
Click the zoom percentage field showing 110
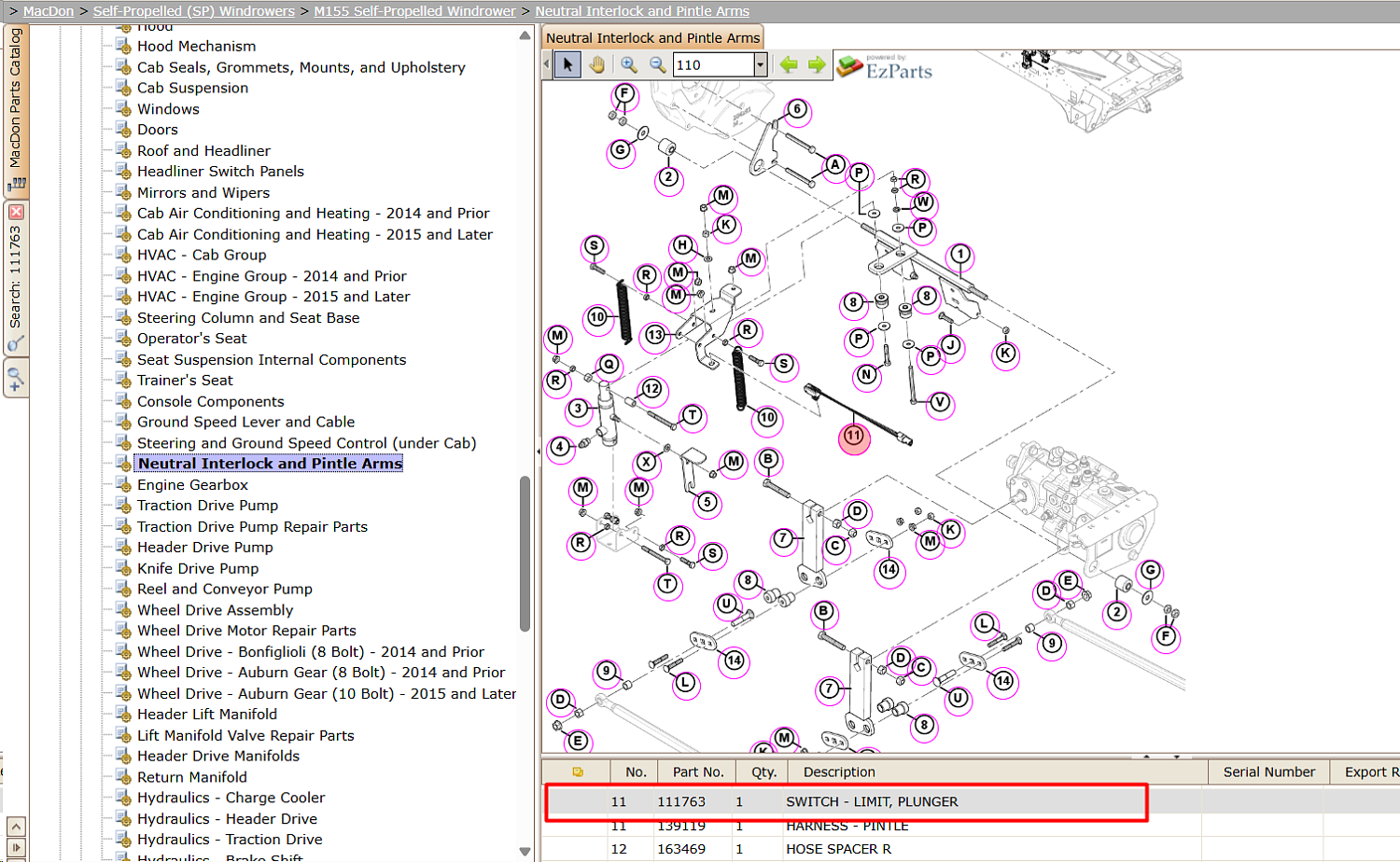pyautogui.click(x=714, y=64)
